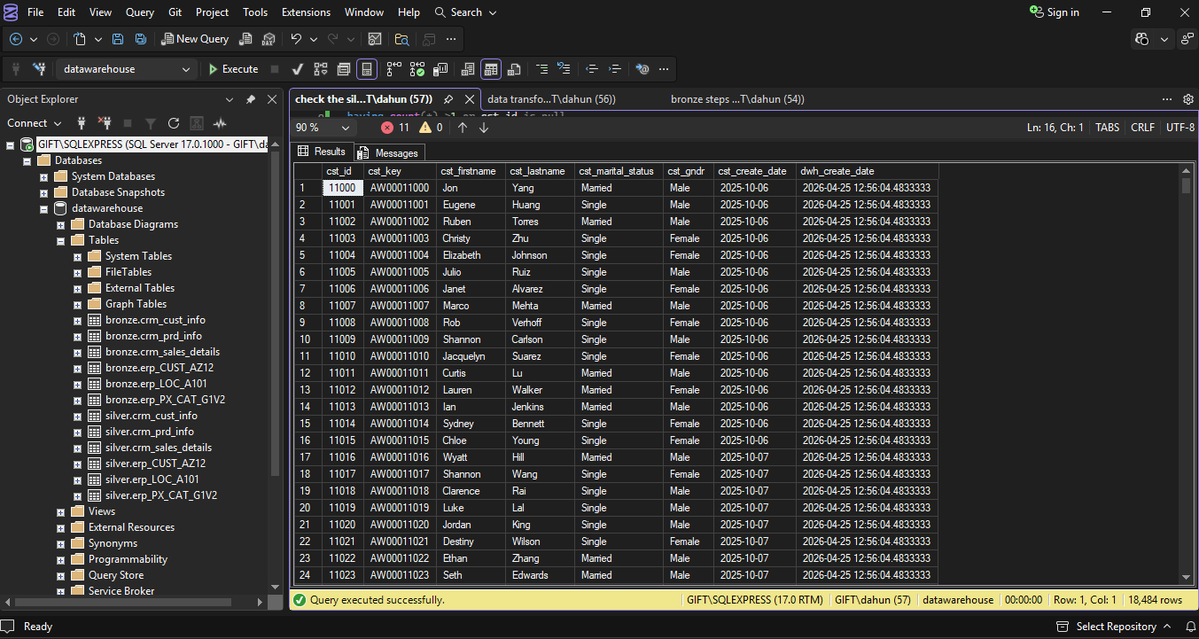The width and height of the screenshot is (1199, 639).
Task: Open the Undo history dropdown arrow
Action: (x=314, y=39)
